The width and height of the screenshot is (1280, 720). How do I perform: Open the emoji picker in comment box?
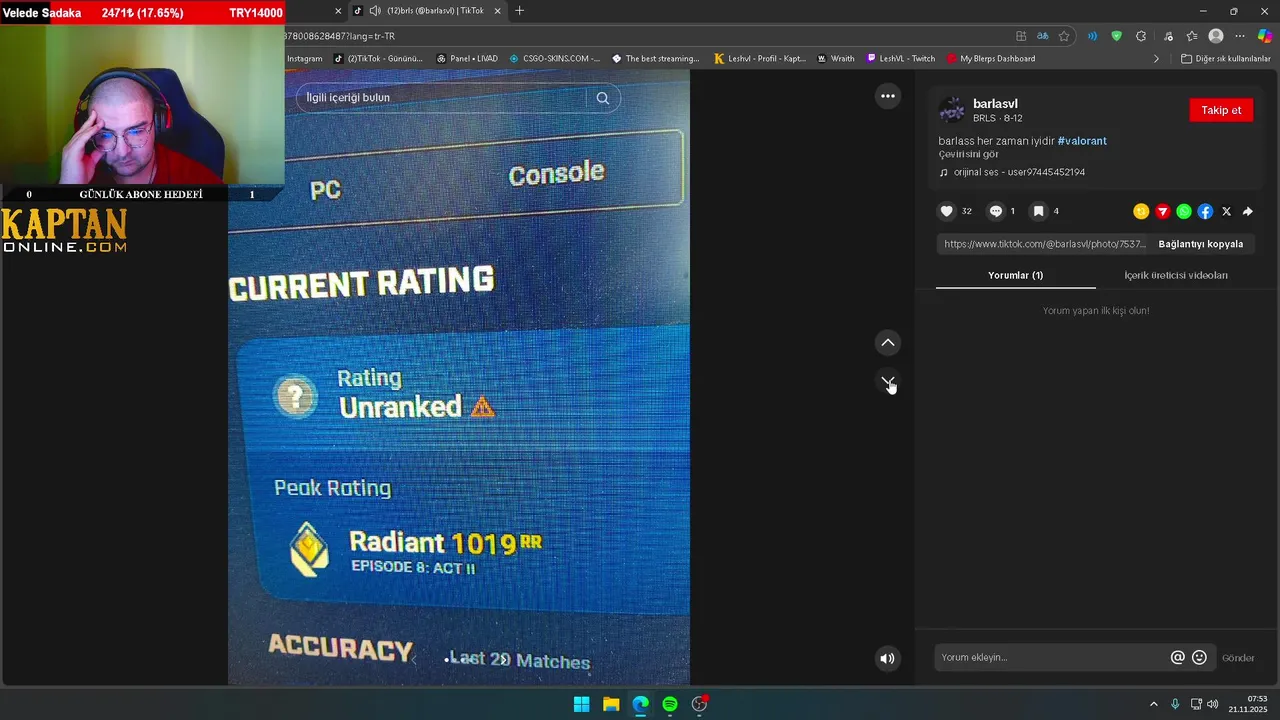tap(1199, 657)
